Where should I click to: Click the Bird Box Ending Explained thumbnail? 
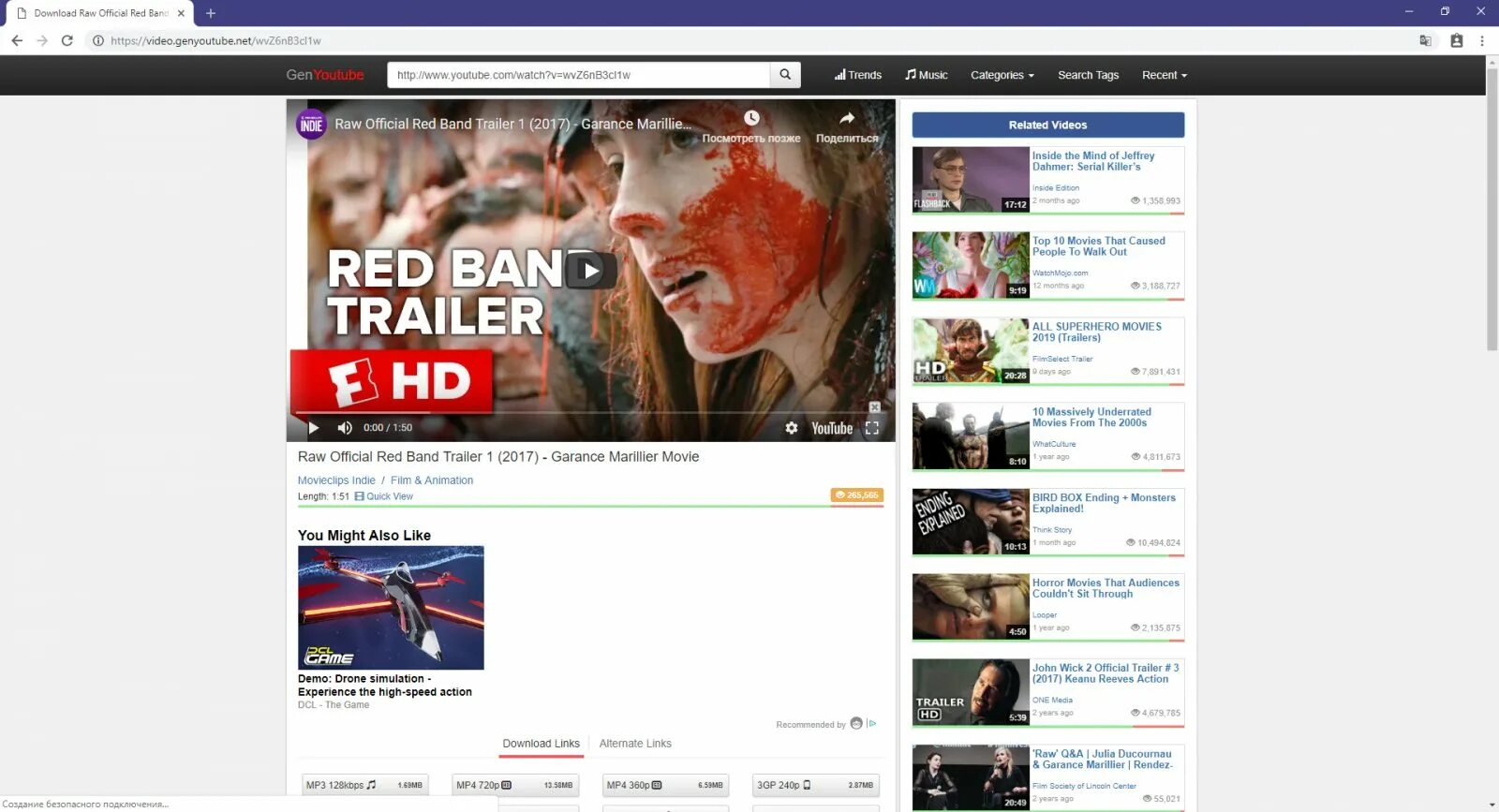pos(971,522)
